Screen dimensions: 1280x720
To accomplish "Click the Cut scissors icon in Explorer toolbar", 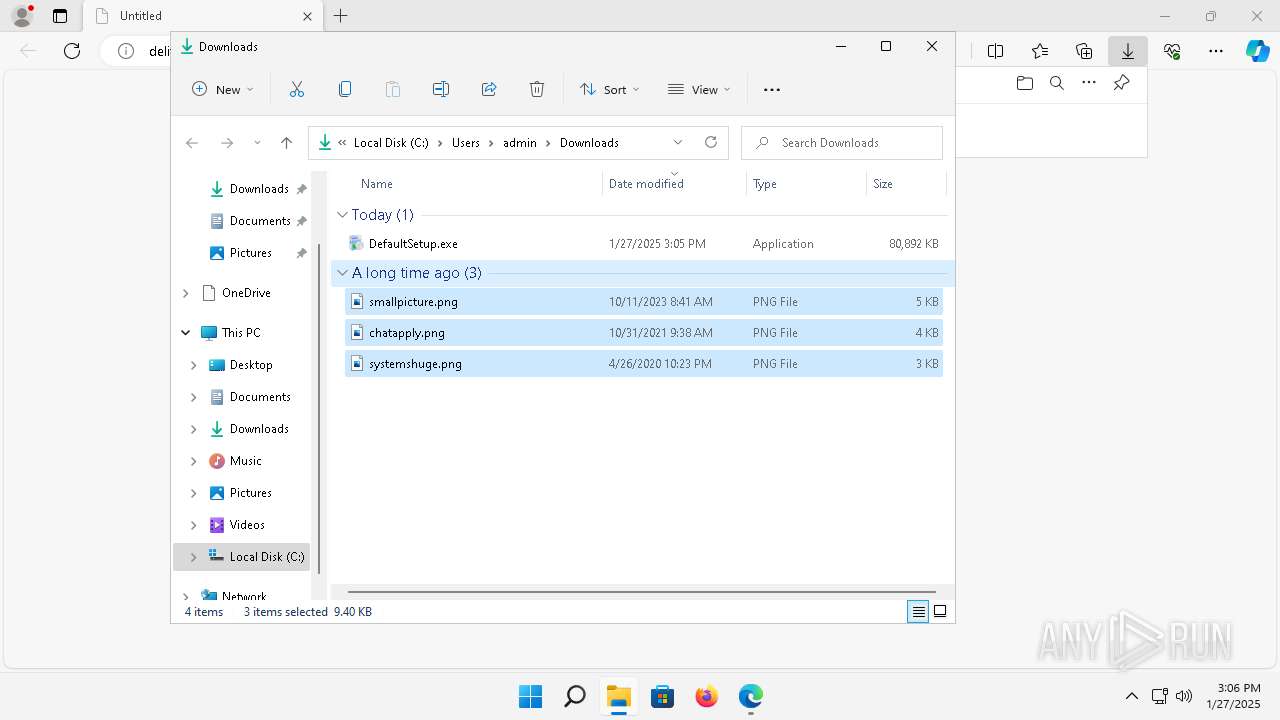I will point(297,89).
